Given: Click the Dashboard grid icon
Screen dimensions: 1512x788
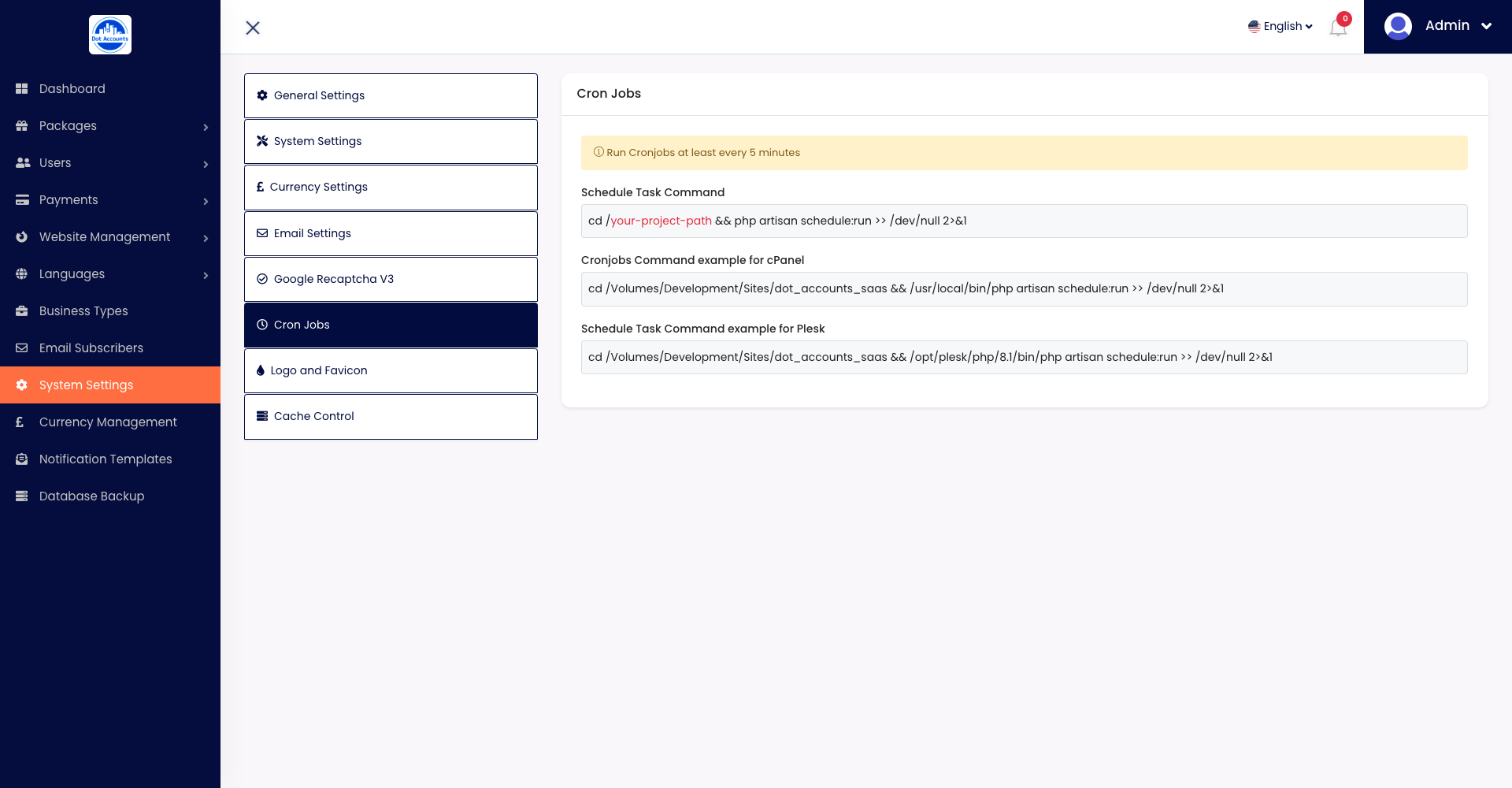Looking at the screenshot, I should [22, 89].
